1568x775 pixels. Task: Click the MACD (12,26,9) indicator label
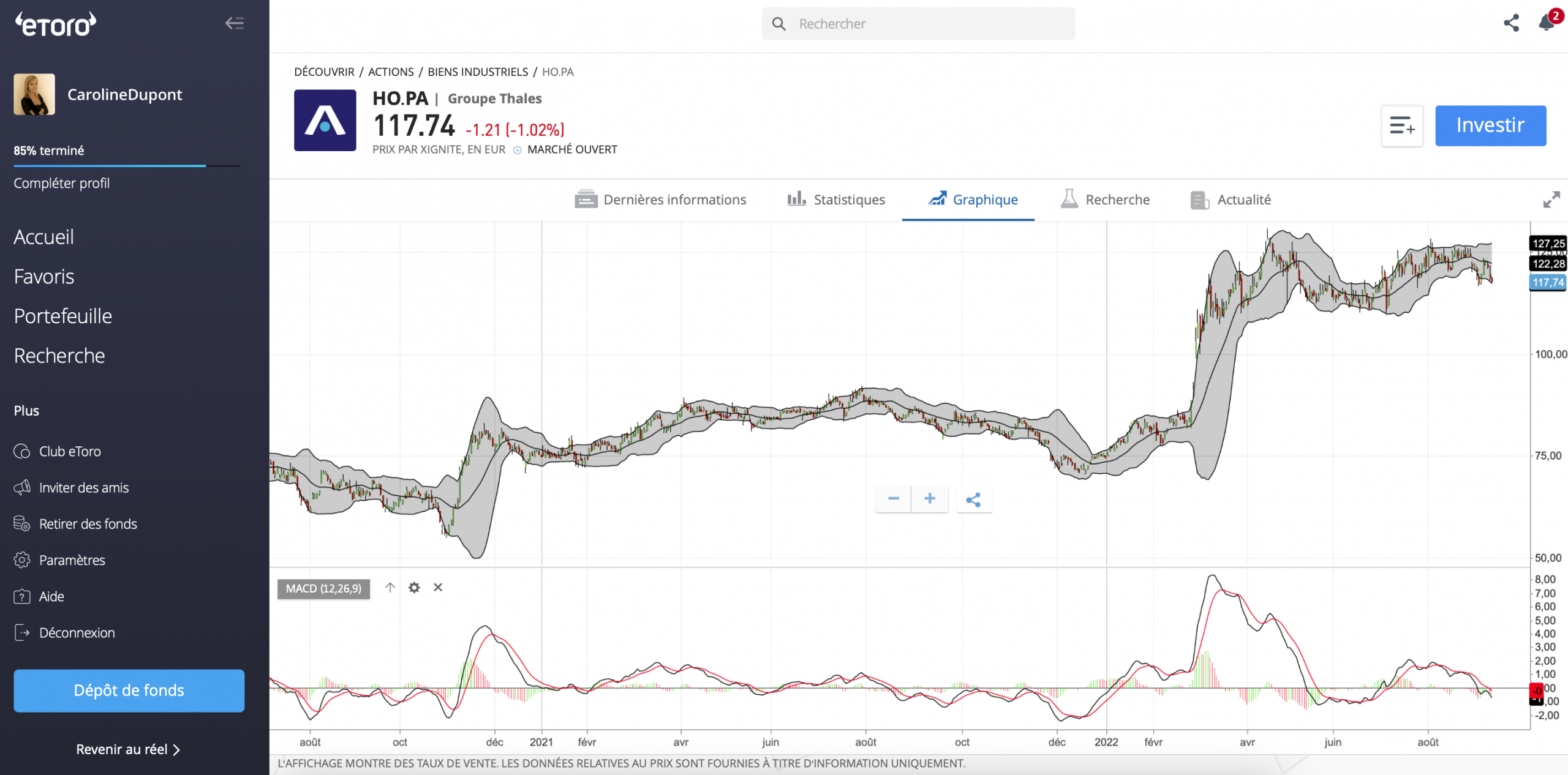(323, 588)
